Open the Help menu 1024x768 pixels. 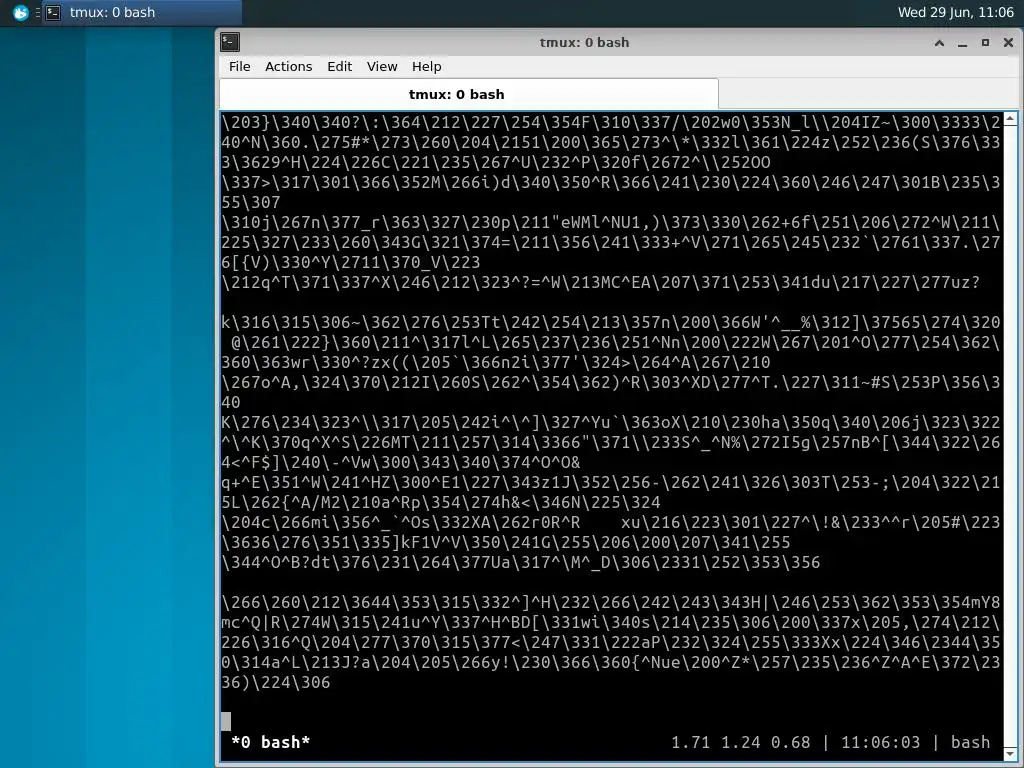(x=426, y=67)
